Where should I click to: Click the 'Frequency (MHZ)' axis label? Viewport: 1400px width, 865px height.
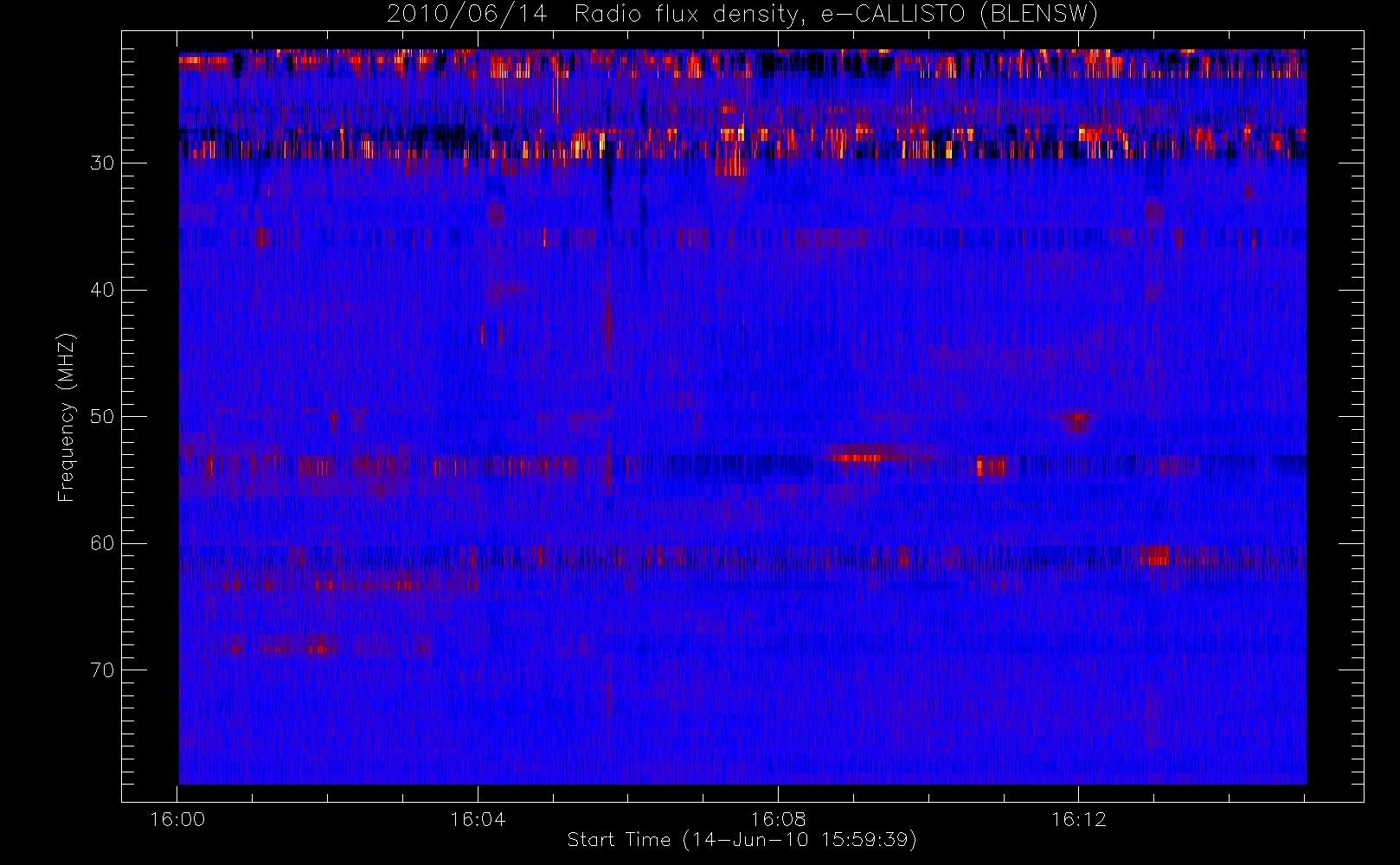[66, 417]
